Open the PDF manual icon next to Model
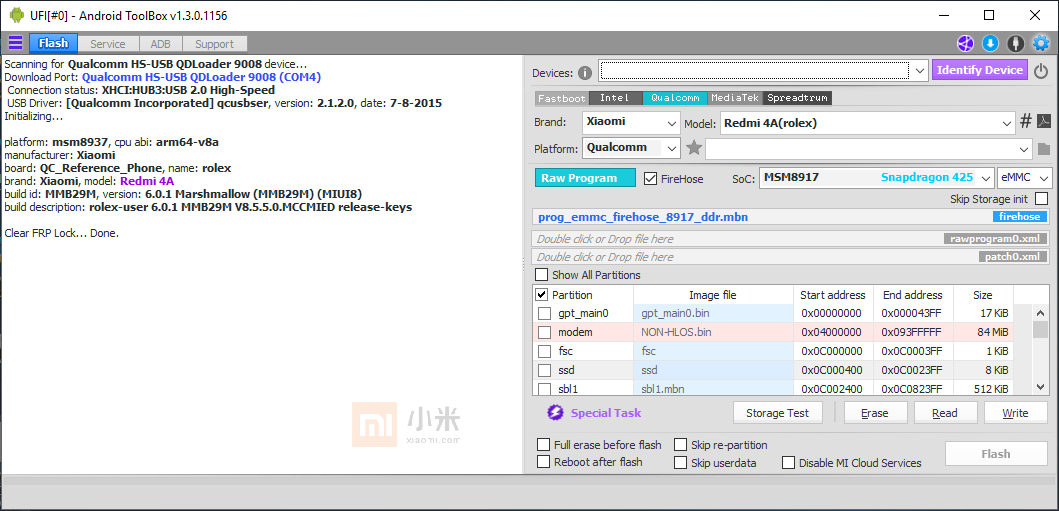 pos(1043,121)
